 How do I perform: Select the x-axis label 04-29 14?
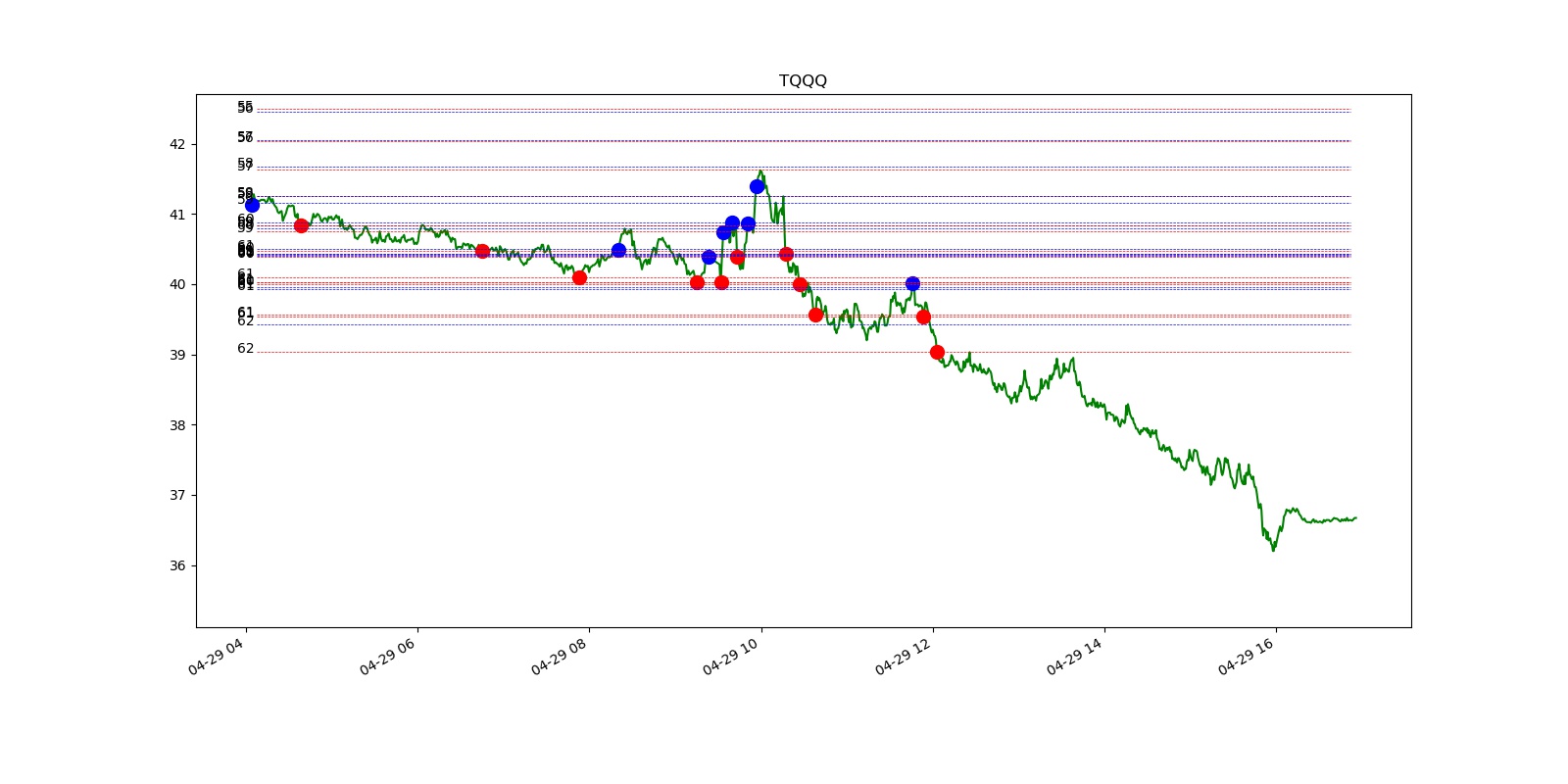click(1074, 657)
